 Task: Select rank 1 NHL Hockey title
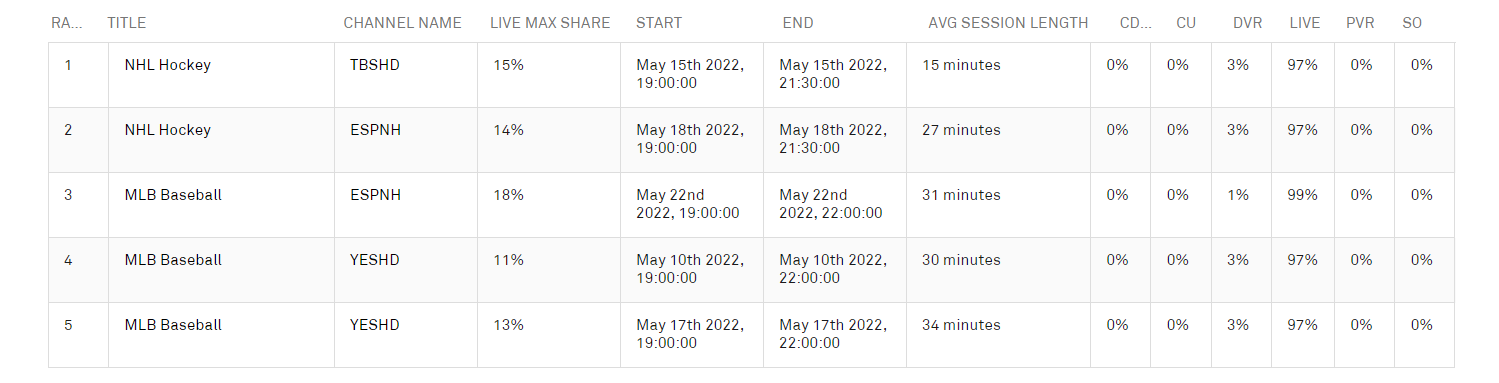[168, 65]
